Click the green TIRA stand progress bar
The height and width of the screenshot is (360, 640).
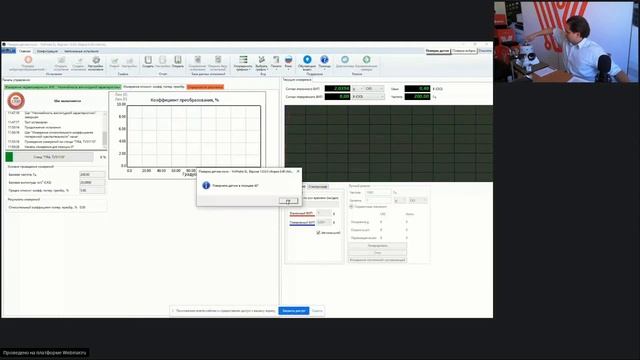coord(49,157)
